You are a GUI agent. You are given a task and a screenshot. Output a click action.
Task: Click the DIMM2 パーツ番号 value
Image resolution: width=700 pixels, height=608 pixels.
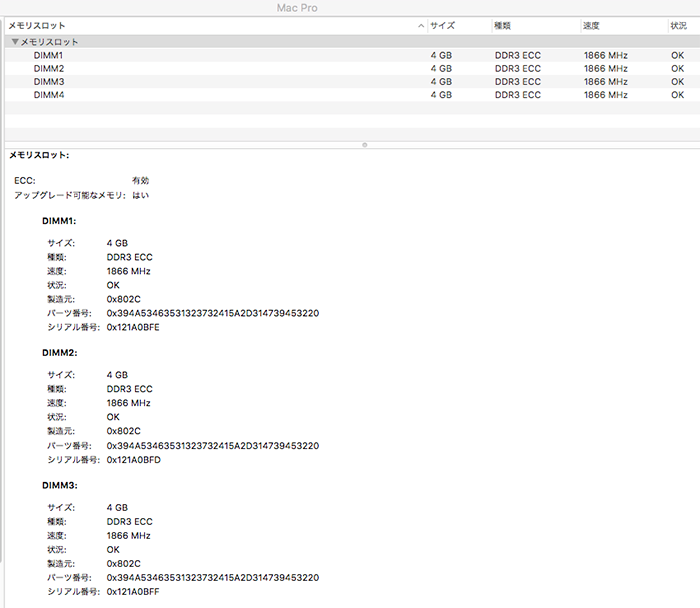tap(213, 446)
